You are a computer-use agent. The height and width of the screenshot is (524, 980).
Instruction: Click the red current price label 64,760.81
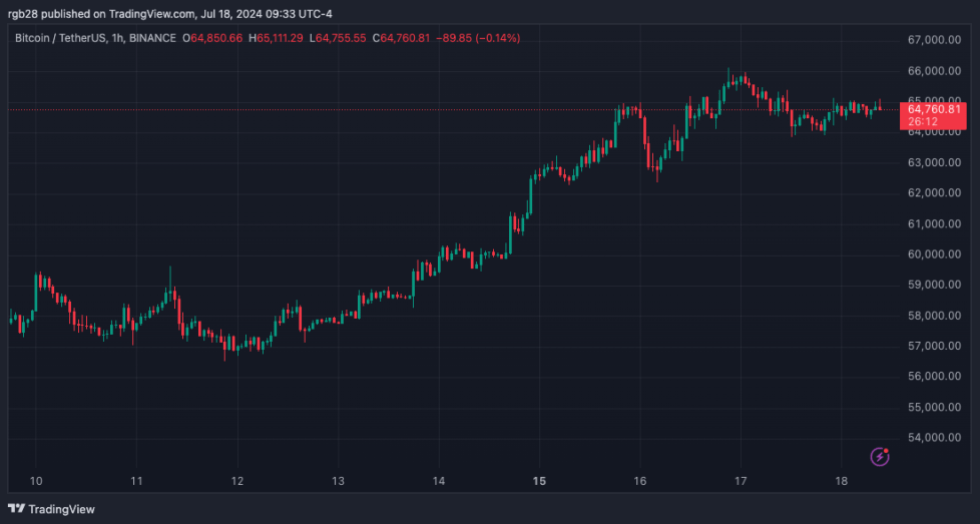click(x=934, y=109)
